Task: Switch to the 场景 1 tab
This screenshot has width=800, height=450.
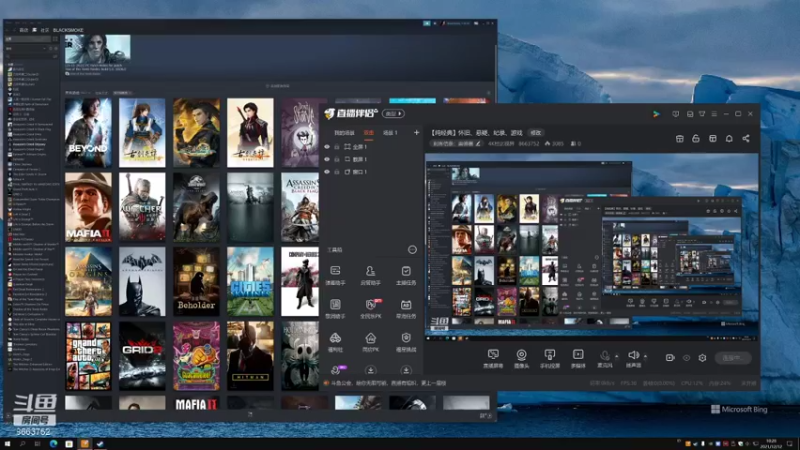Action: pos(390,133)
